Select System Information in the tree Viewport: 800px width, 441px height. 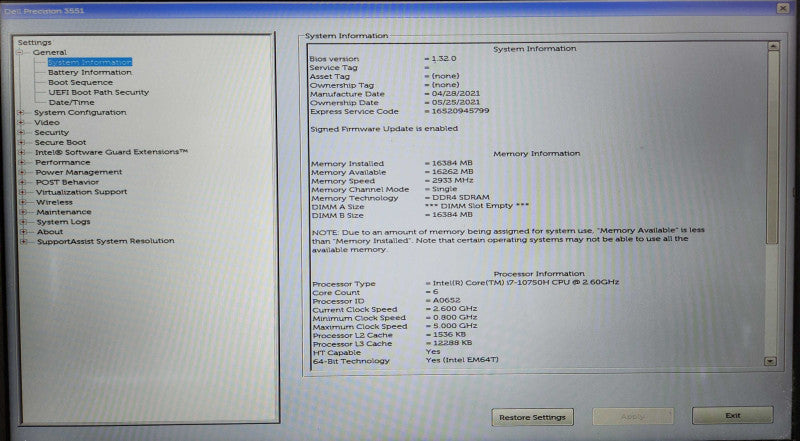90,62
